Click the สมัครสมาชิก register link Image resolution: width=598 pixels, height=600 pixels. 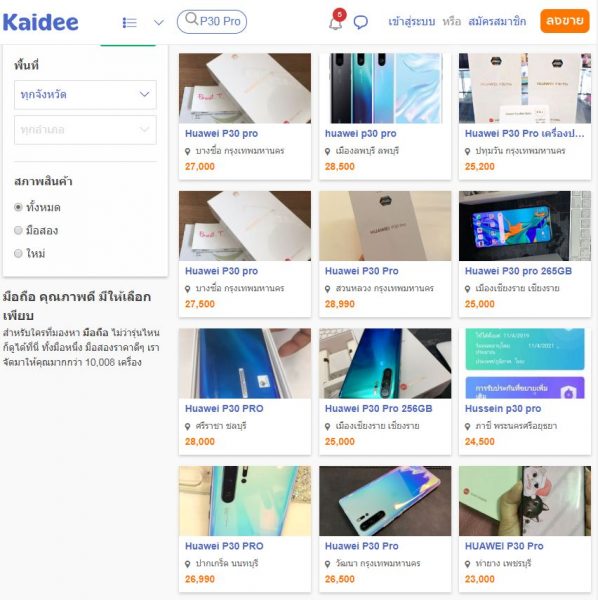(x=497, y=21)
